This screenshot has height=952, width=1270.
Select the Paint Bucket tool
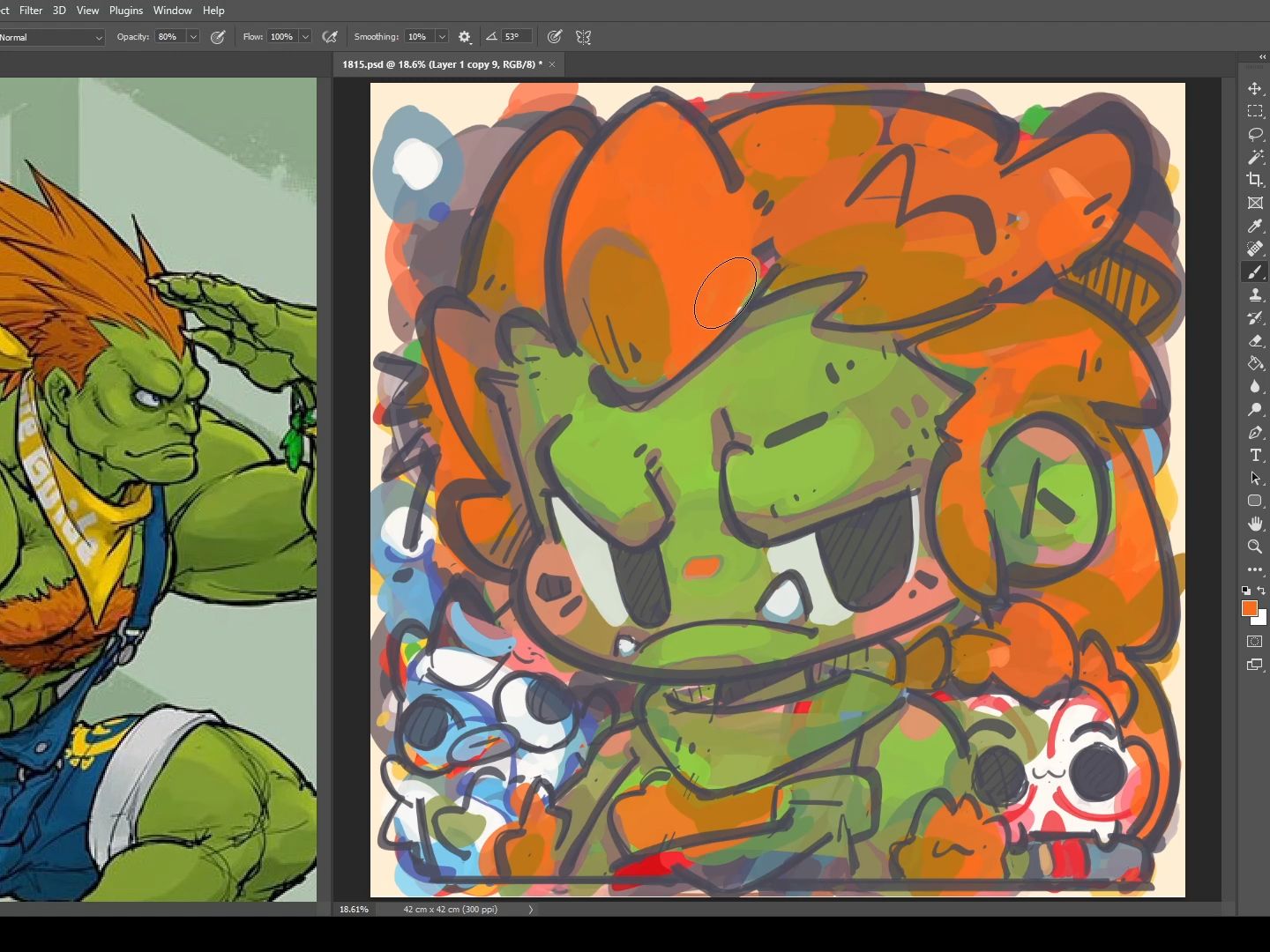pyautogui.click(x=1255, y=363)
